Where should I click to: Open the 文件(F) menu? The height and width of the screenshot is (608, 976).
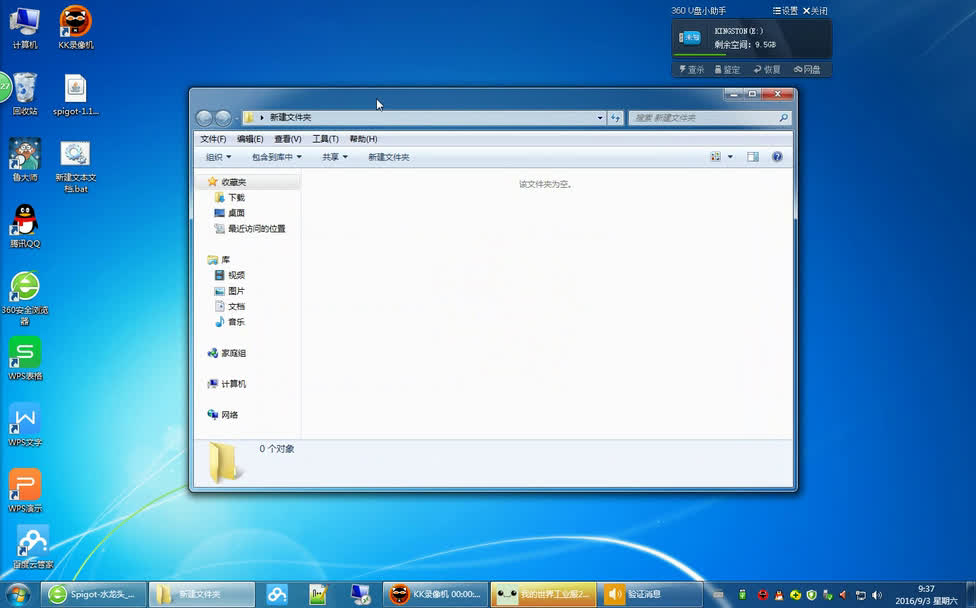point(213,139)
